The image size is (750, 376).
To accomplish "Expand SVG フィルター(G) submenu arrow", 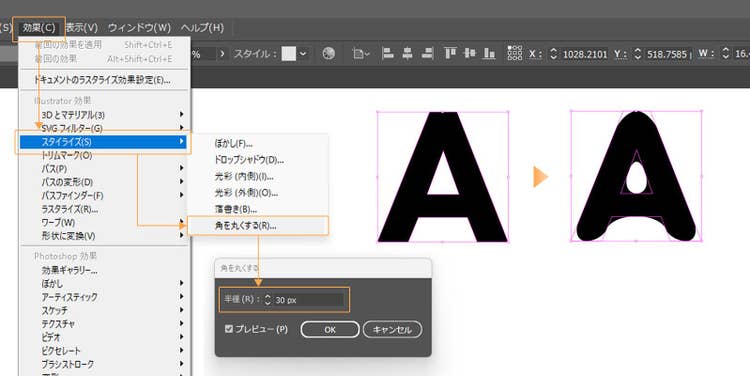I will point(181,128).
